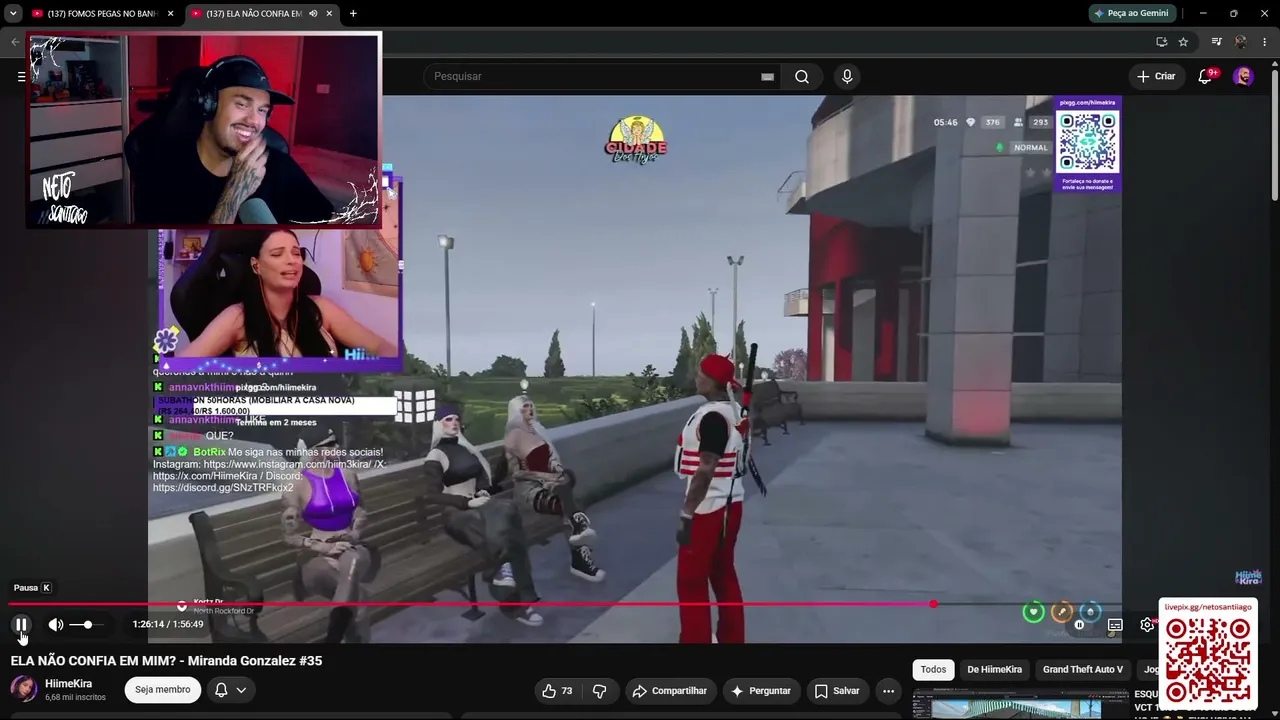This screenshot has width=1280, height=720.
Task: Click the video title text
Action: 166,661
